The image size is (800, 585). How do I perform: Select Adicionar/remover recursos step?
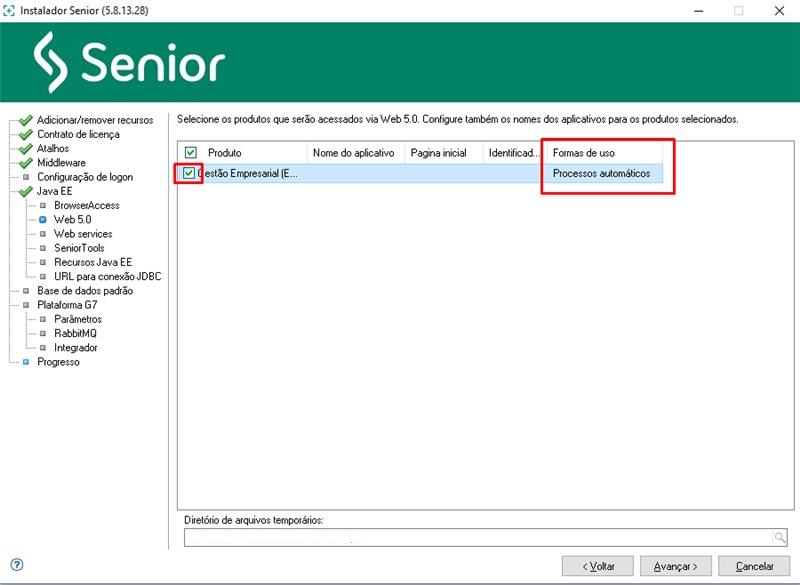(95, 120)
